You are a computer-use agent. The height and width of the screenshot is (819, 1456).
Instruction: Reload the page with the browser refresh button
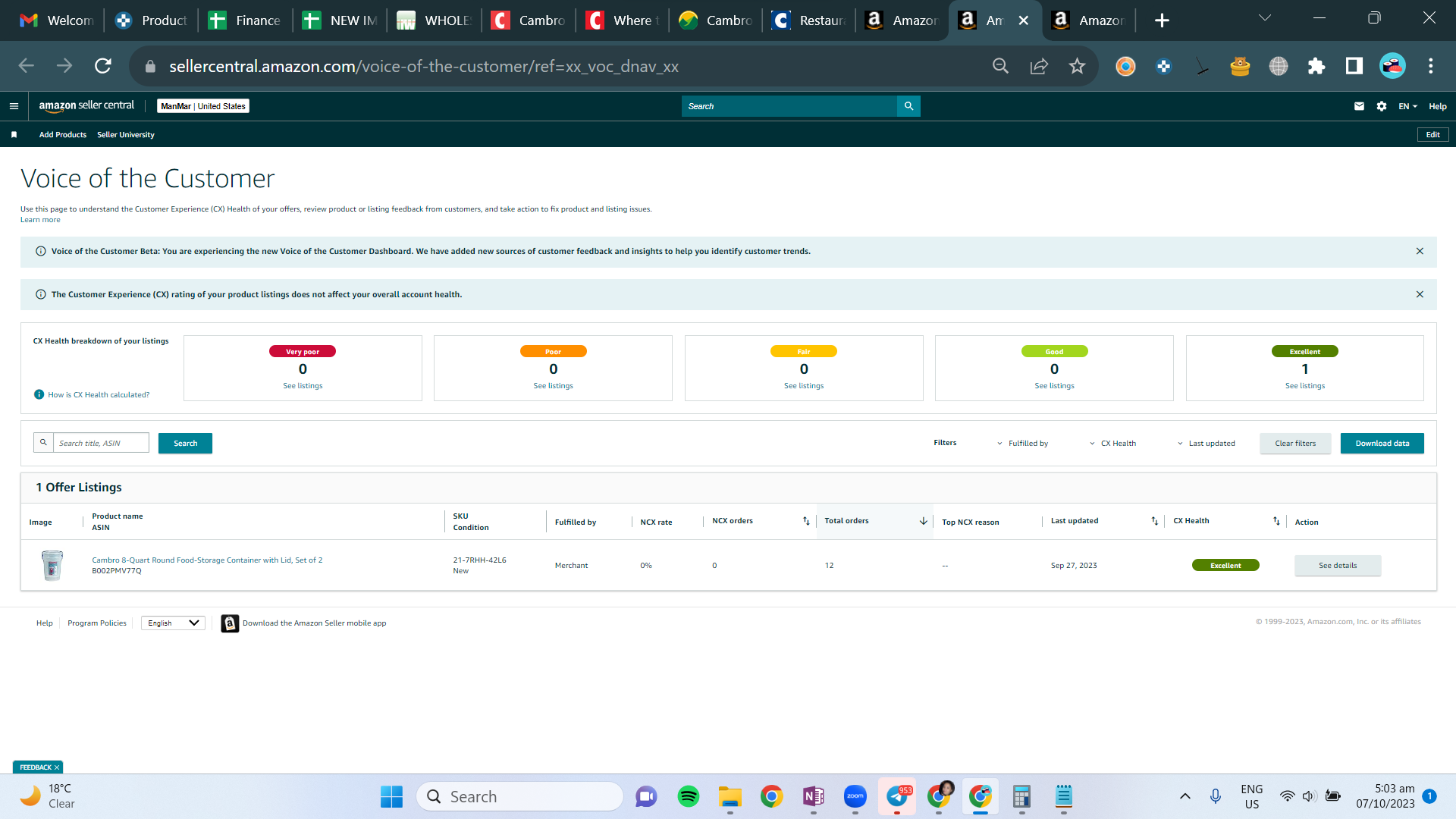103,66
